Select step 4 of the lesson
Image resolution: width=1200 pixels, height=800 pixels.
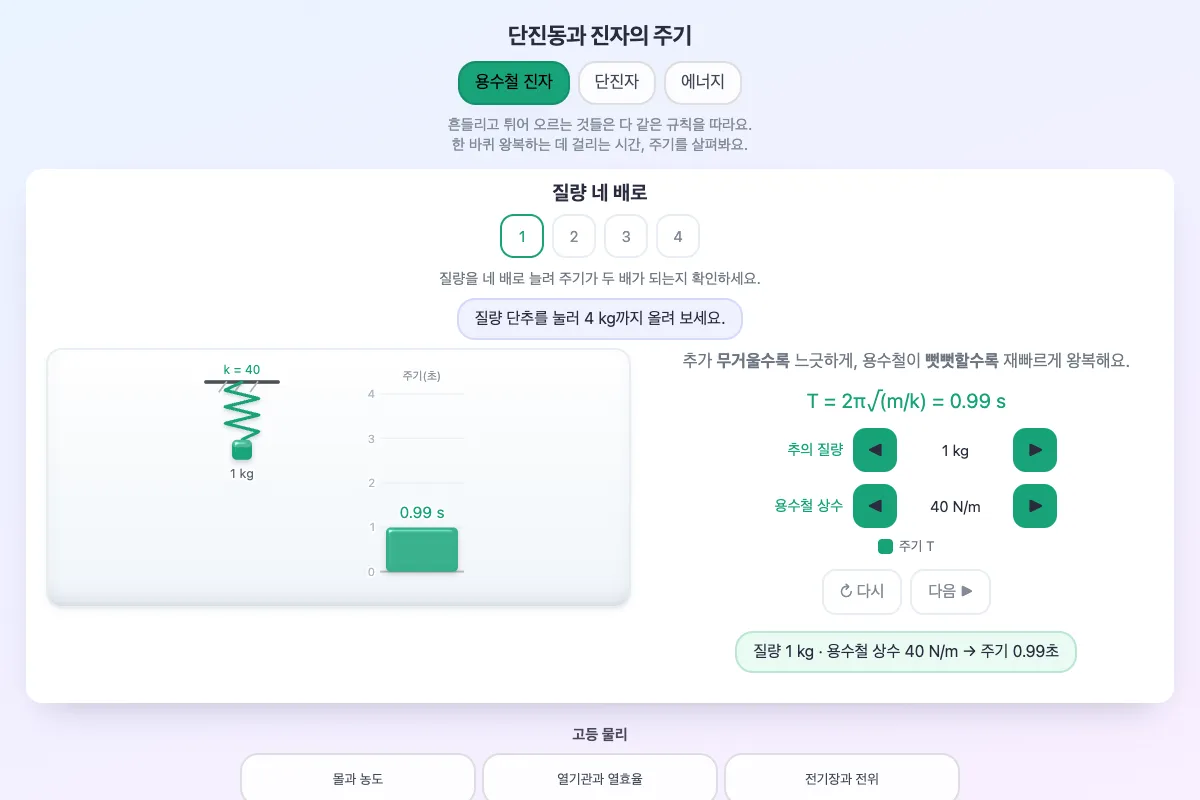(678, 237)
